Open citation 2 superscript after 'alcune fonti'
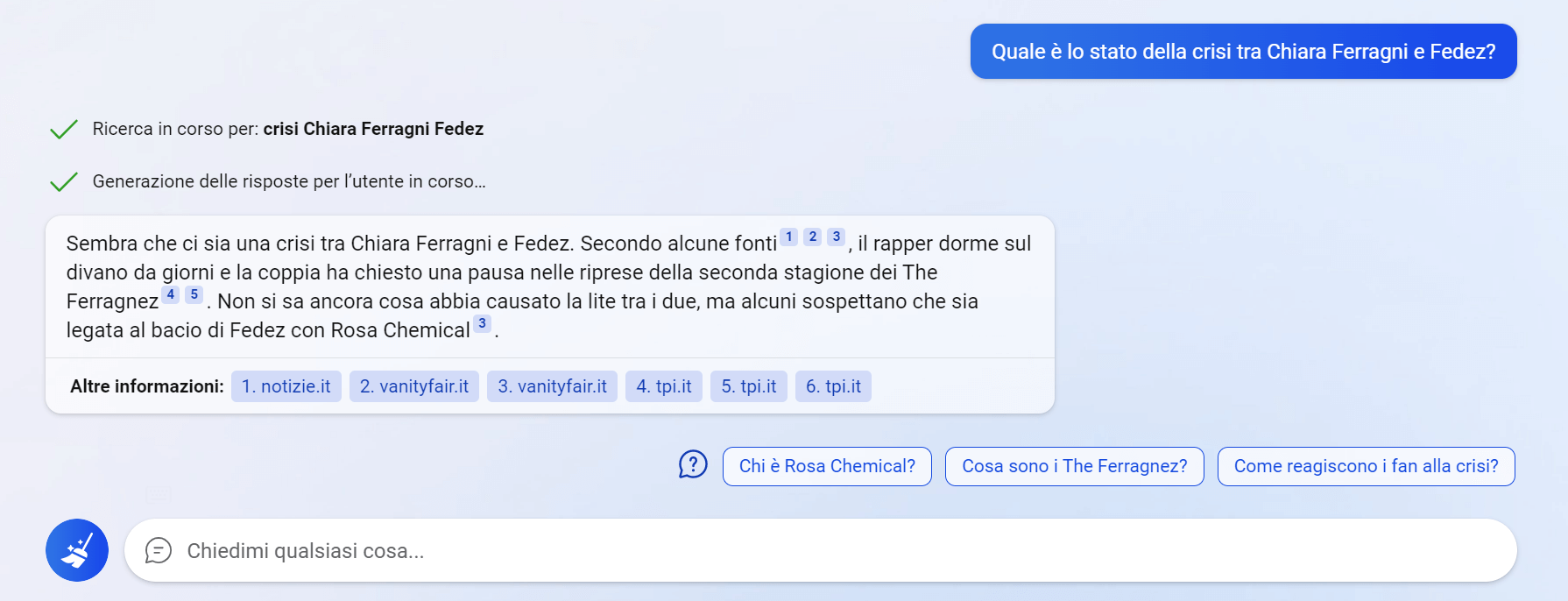The image size is (1568, 601). [x=813, y=237]
